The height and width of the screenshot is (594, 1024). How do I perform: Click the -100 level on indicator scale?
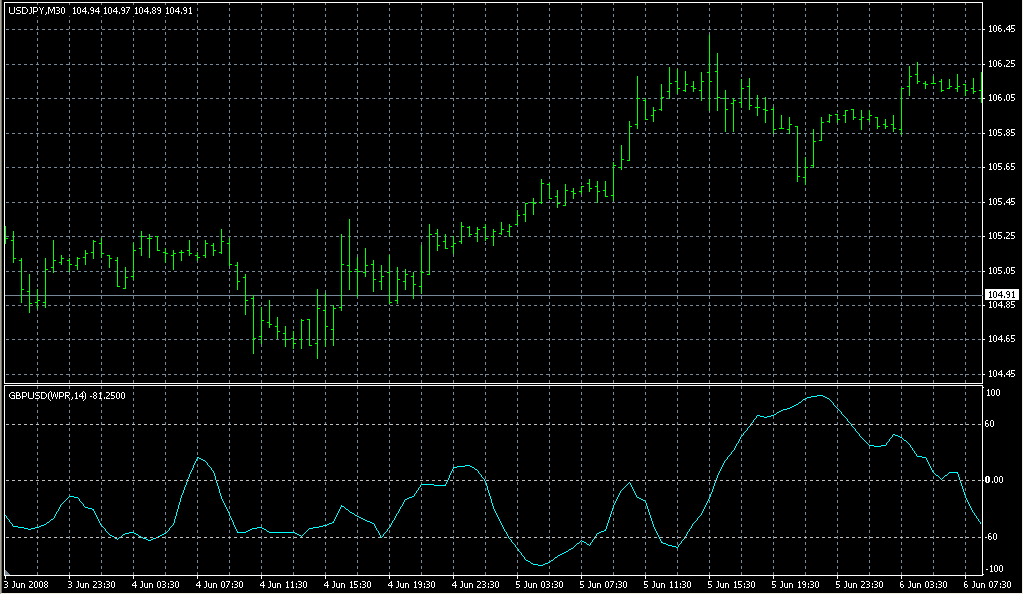994,569
